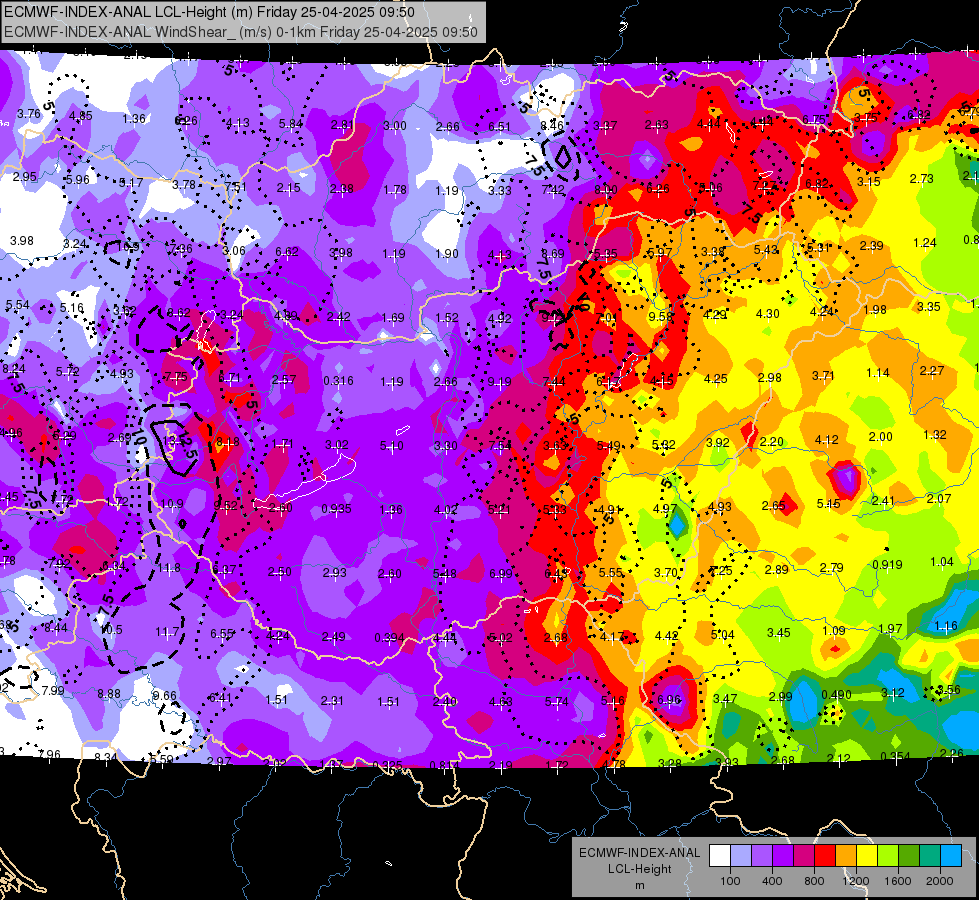Screen dimensions: 979x900
Task: Click the wind shear value 3.45
Action: [x=779, y=633]
